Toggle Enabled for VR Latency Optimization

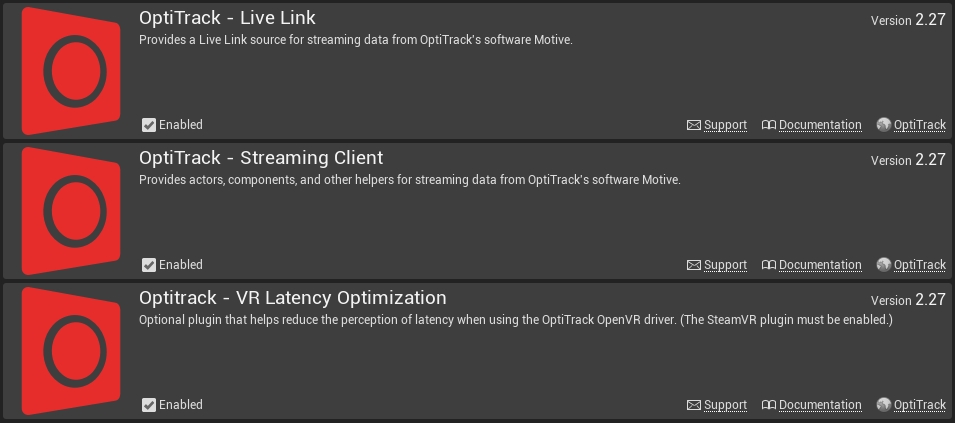pos(149,405)
